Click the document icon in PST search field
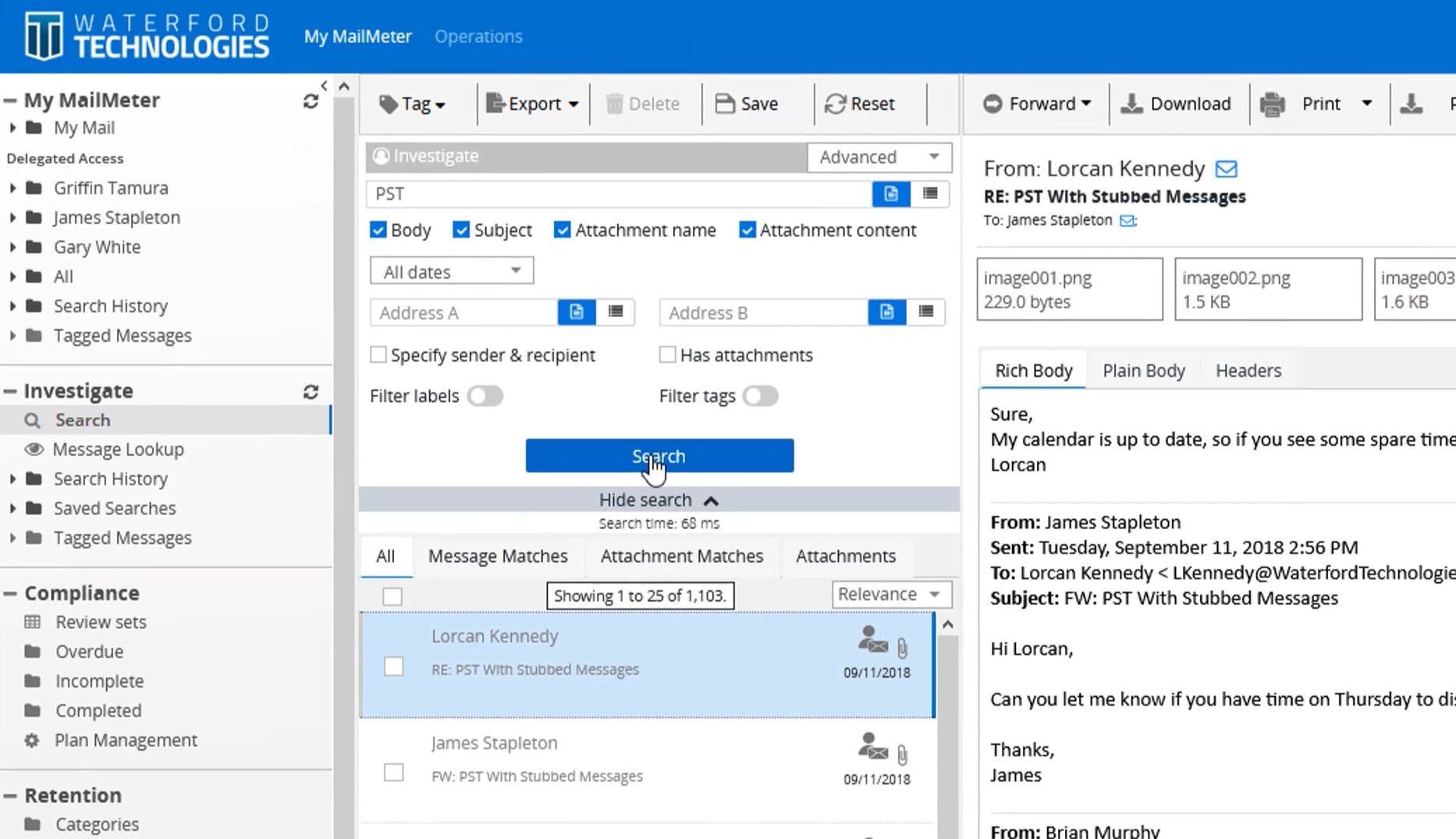 coord(891,194)
